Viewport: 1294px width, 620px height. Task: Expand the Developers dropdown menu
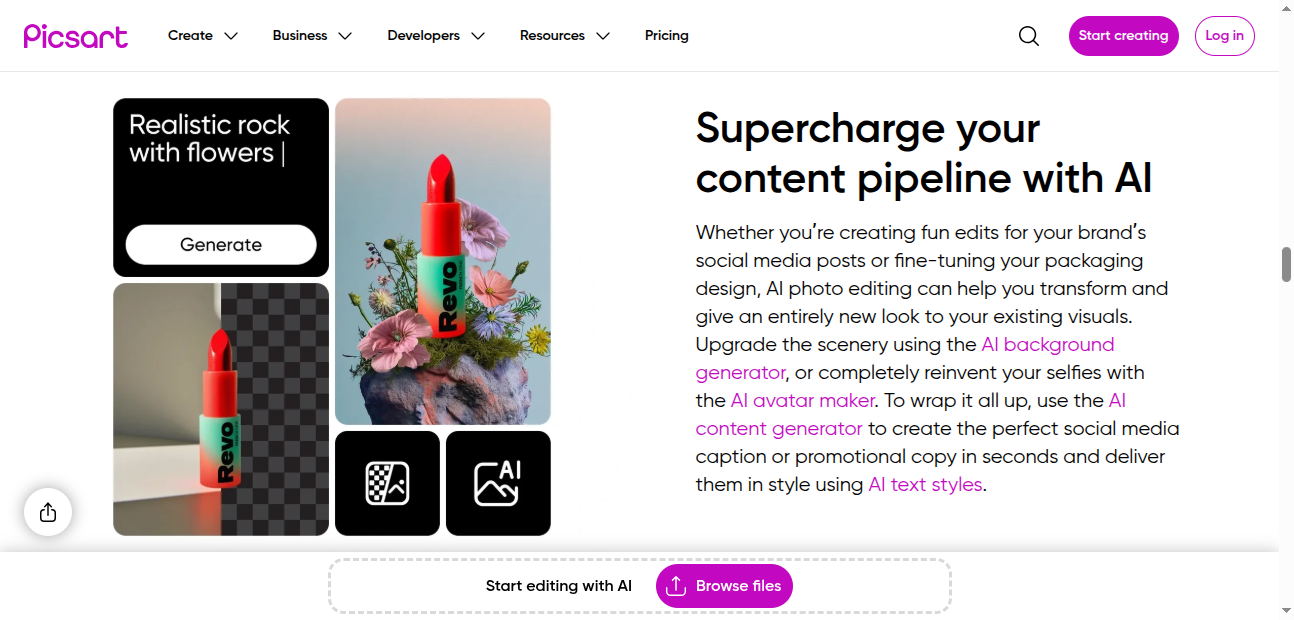pos(436,36)
